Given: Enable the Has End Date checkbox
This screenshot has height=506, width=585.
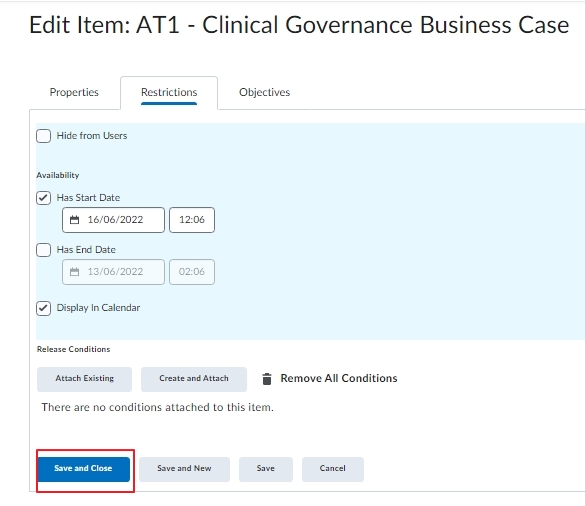Looking at the screenshot, I should 44,250.
